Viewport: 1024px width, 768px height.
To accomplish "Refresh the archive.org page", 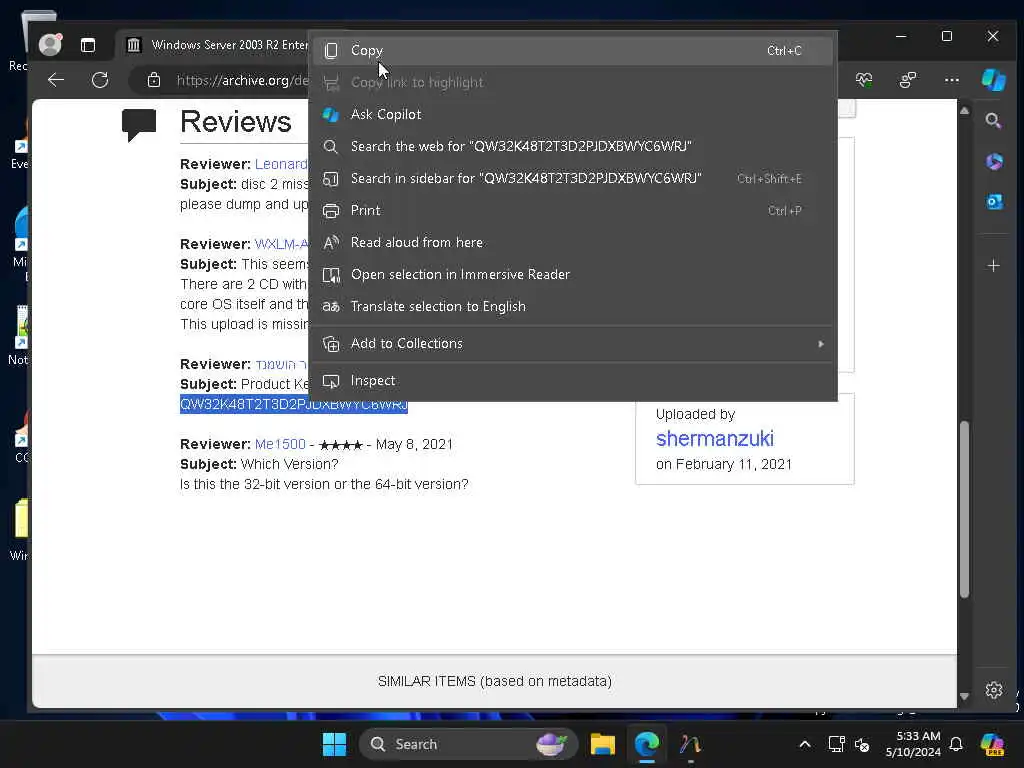I will [100, 80].
